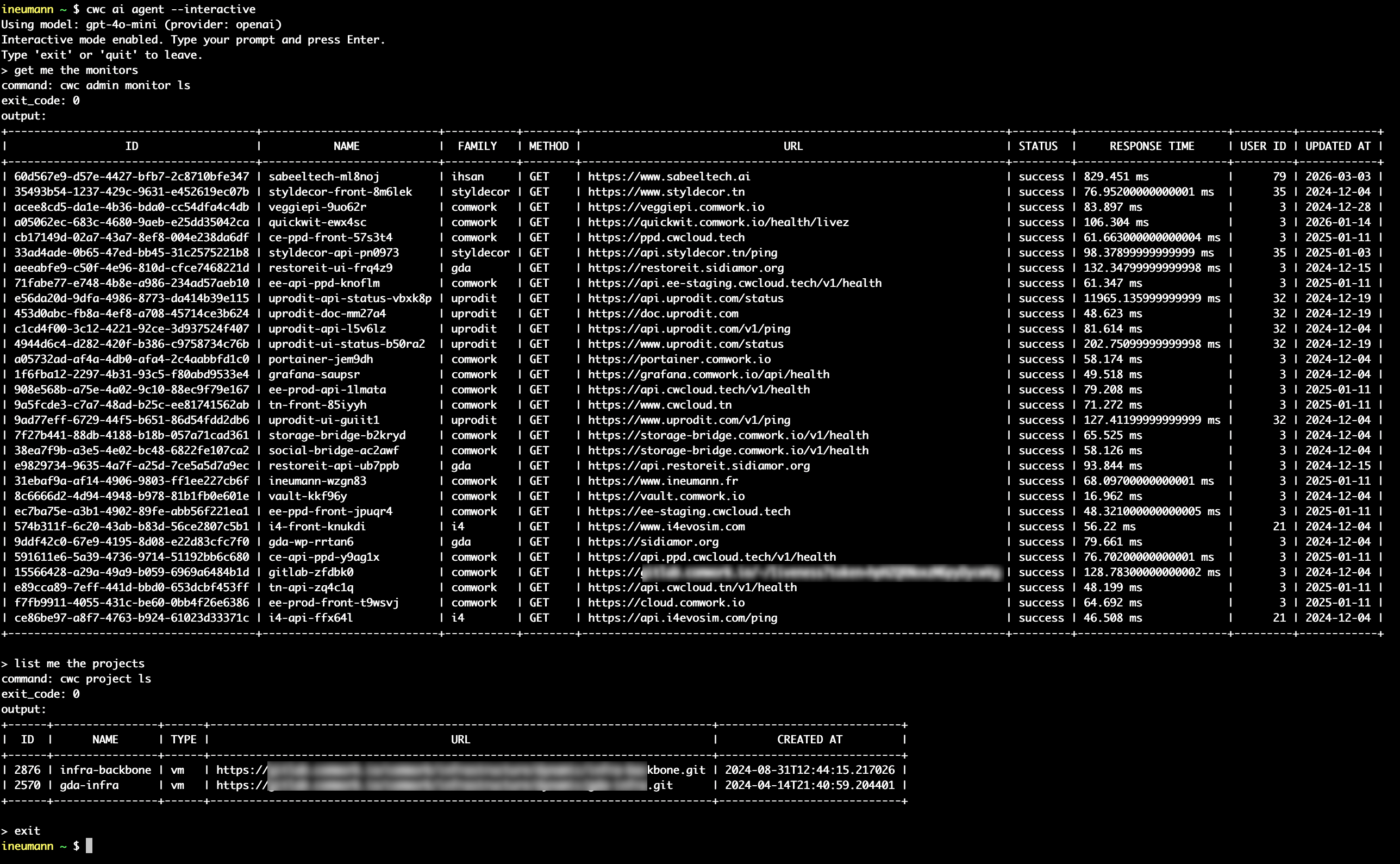This screenshot has height=864, width=1400.
Task: Click the uprodit-doc-mm27a4 name
Action: 327,314
